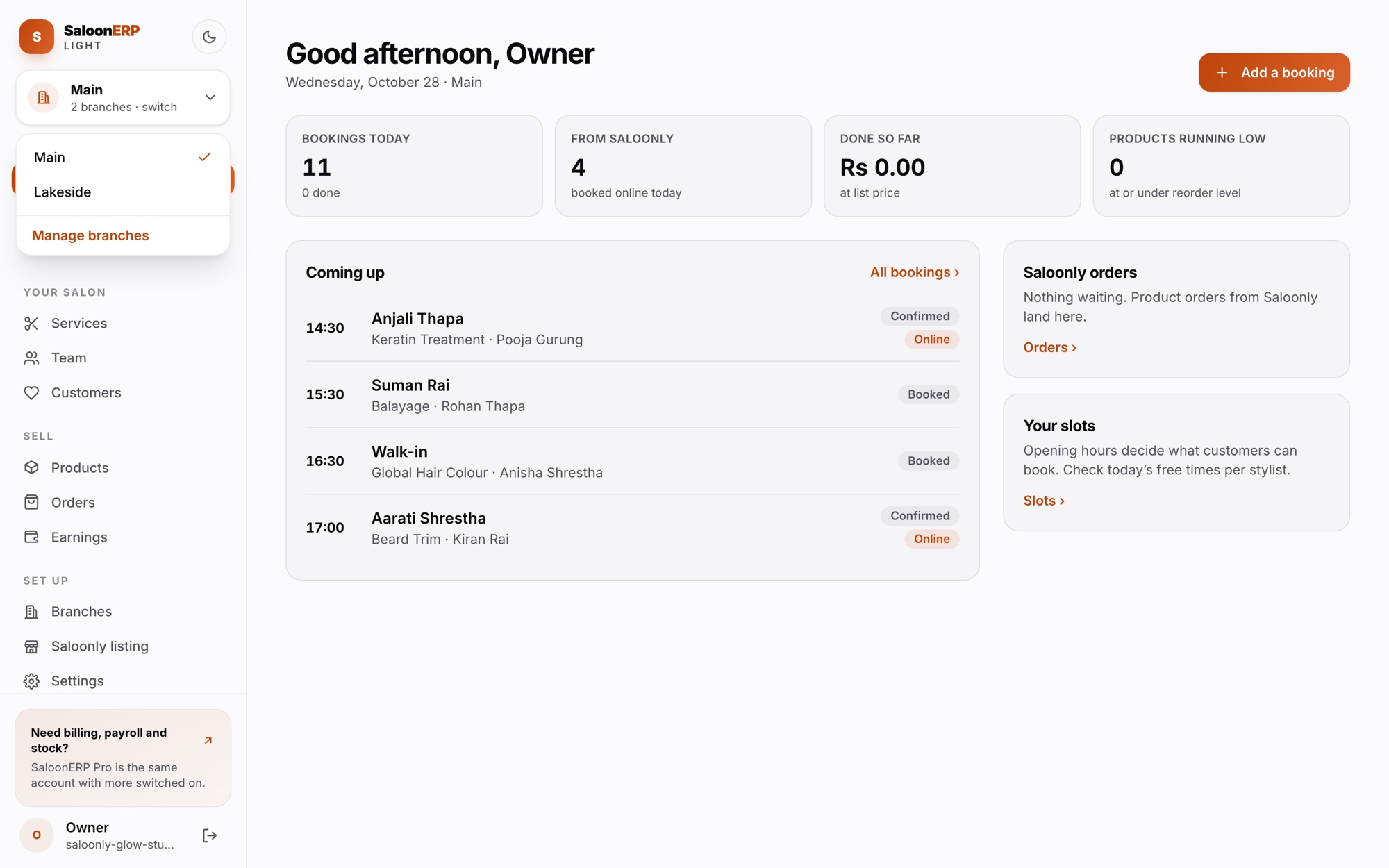1389x868 pixels.
Task: Open the All bookings link
Action: (914, 272)
